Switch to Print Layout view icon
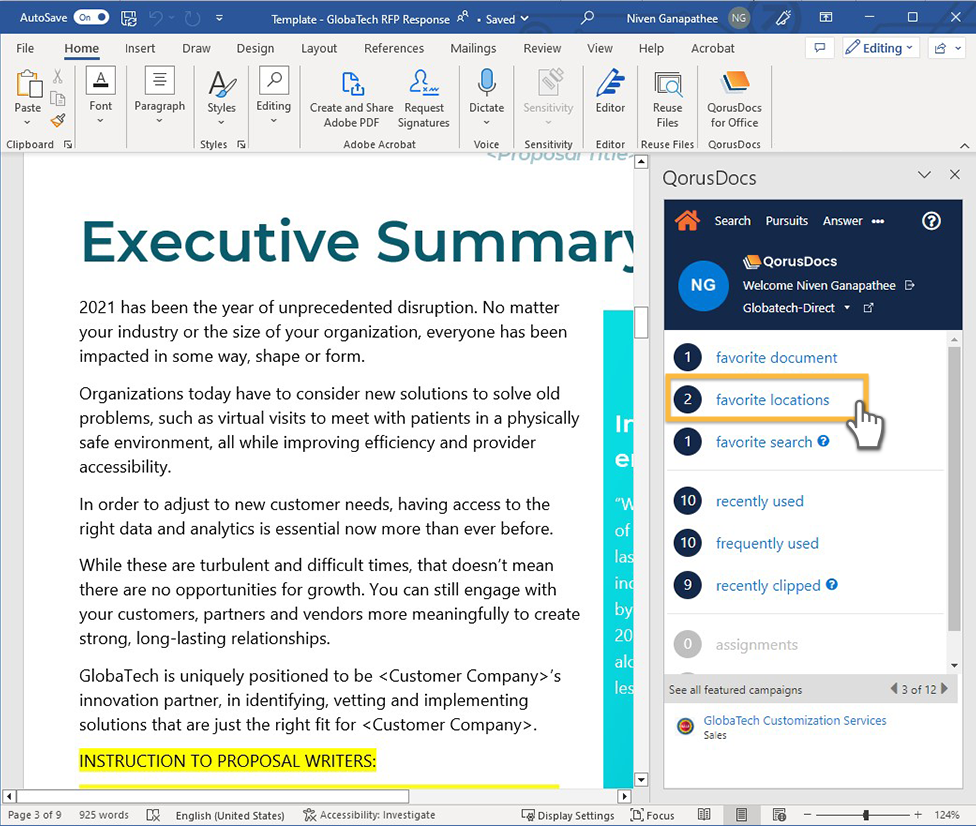The image size is (976, 826). click(x=741, y=815)
